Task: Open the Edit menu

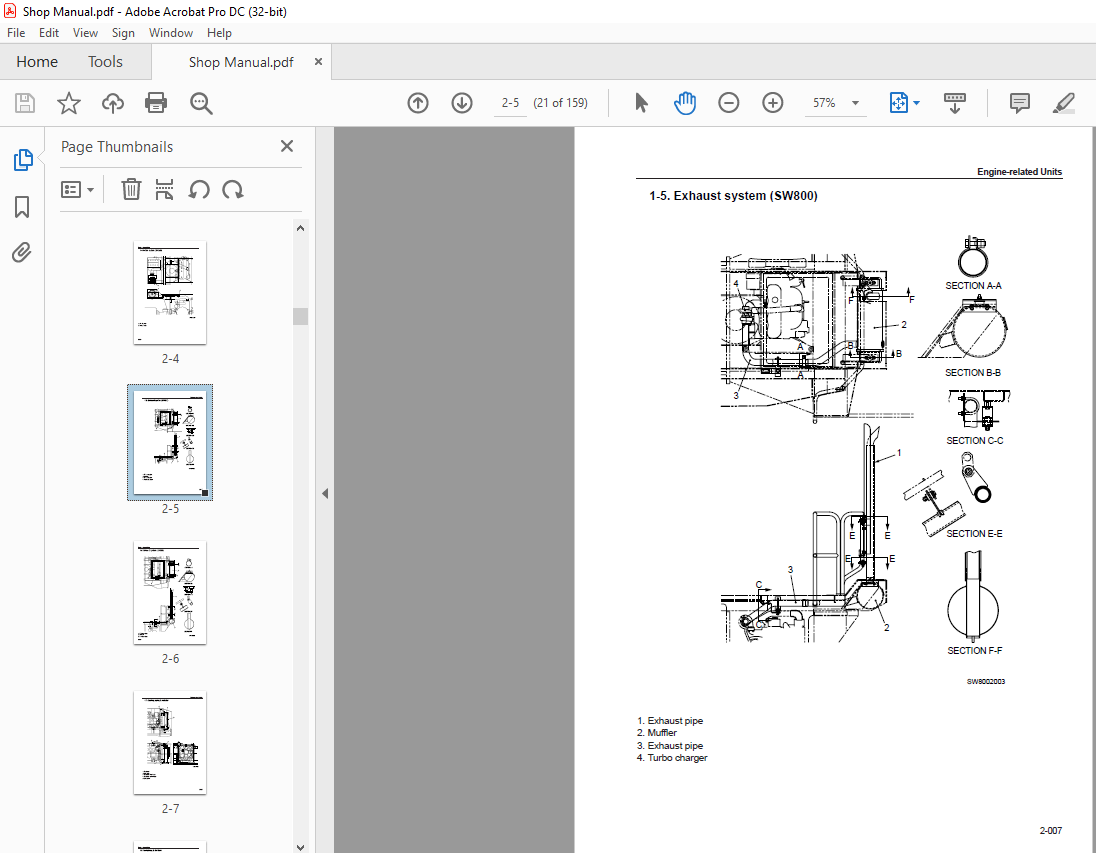Action: [x=49, y=33]
